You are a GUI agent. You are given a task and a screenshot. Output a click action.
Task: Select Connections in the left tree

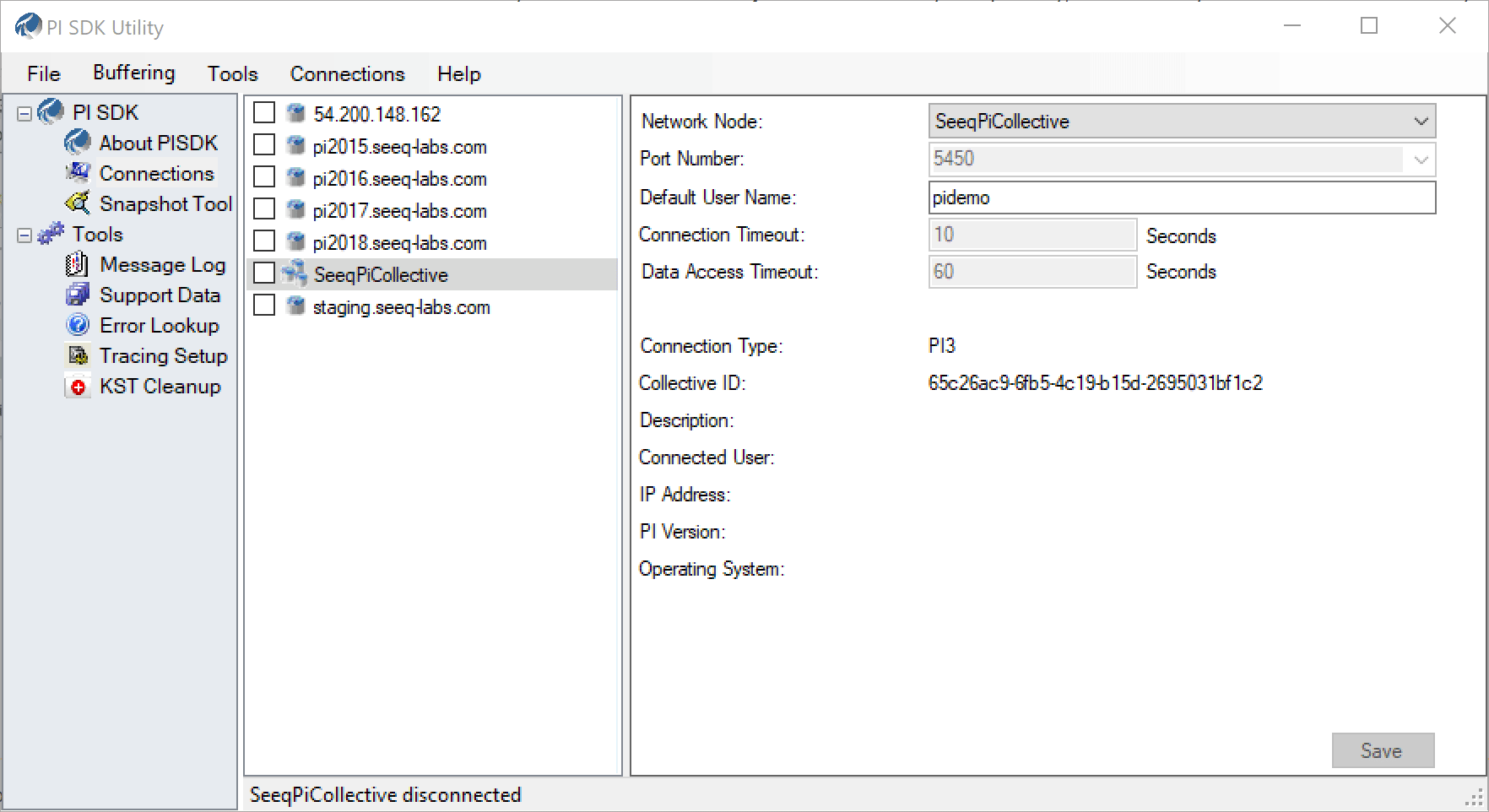click(156, 173)
